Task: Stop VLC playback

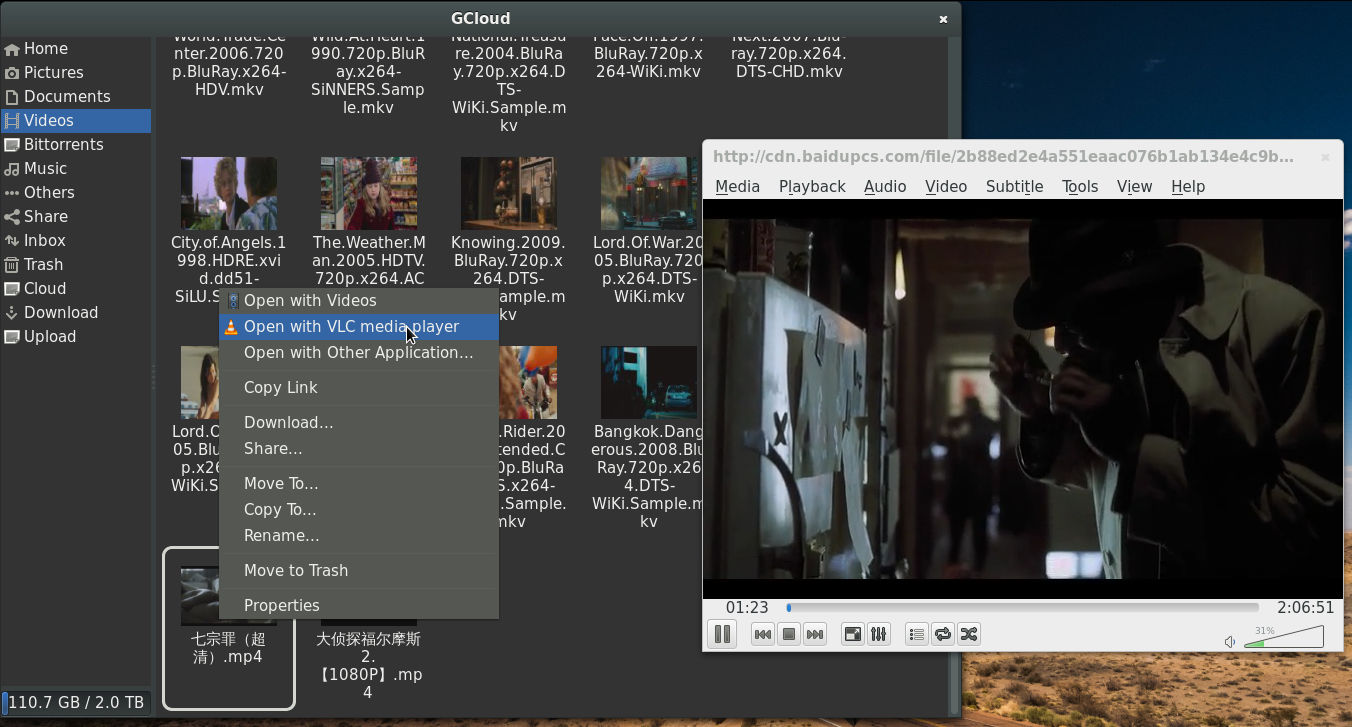Action: point(789,634)
